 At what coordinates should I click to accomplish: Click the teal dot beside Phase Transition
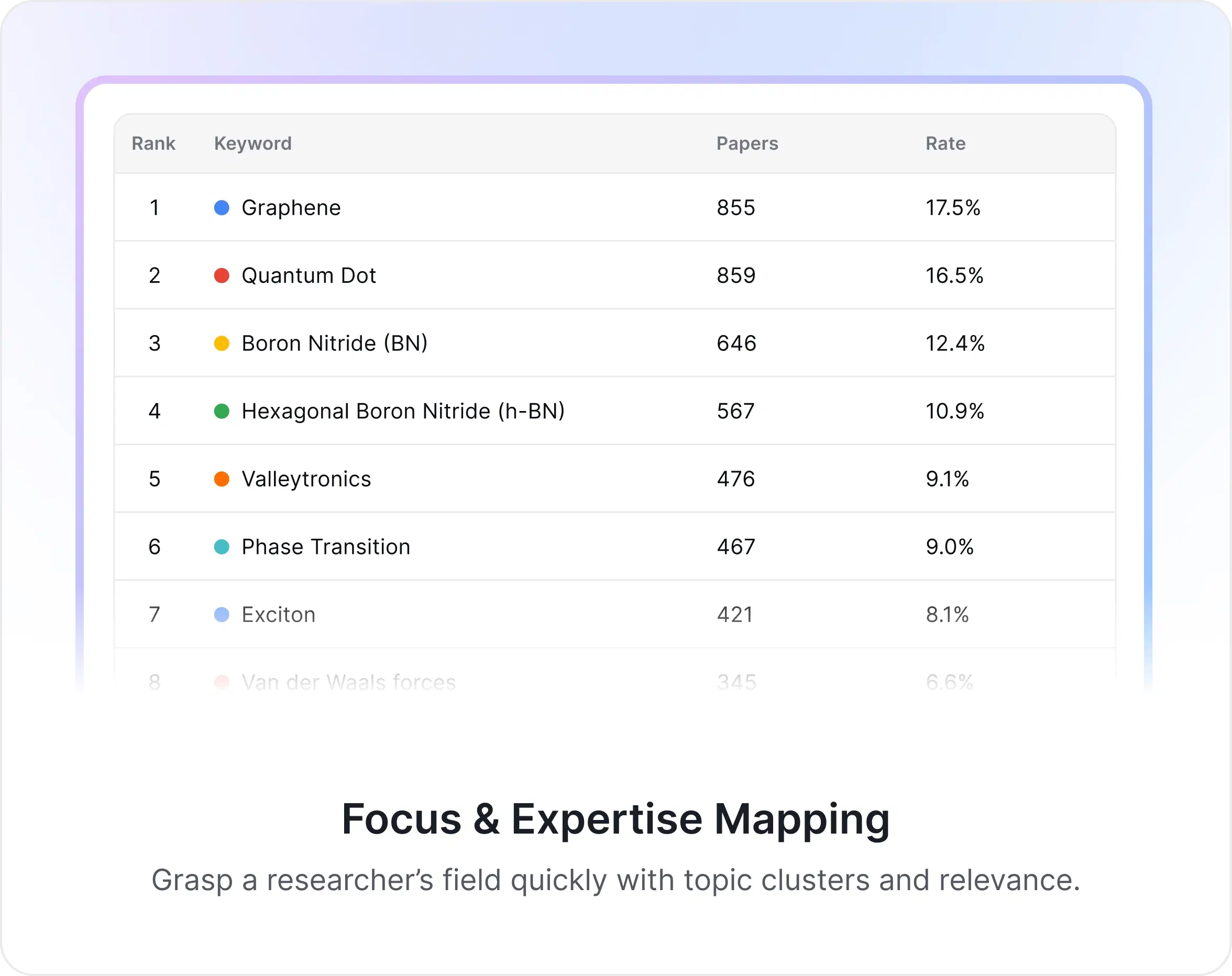[222, 547]
